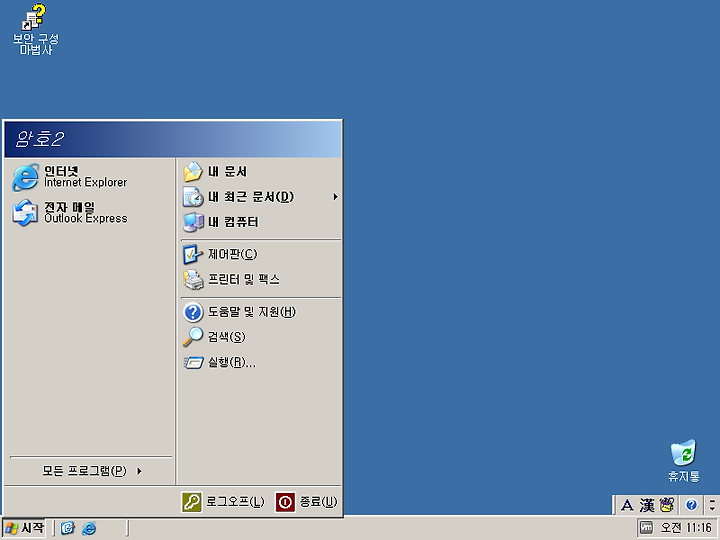The height and width of the screenshot is (540, 720).
Task: Click the language bar help icon
Action: 692,505
